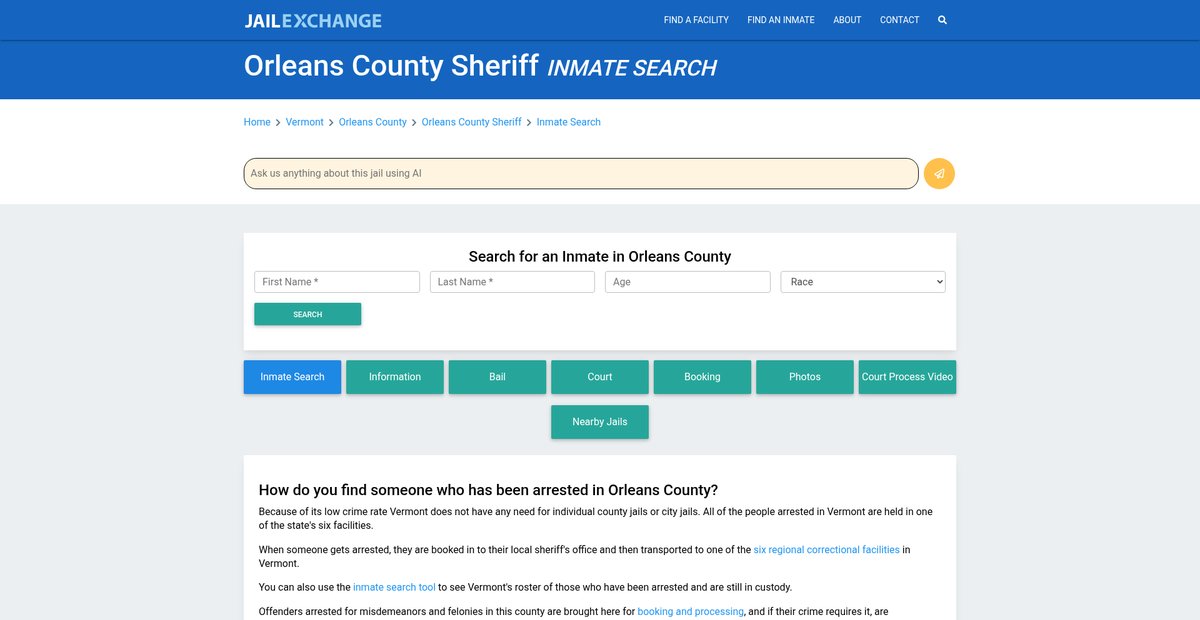Open Find an Inmate menu item
The image size is (1200, 620).
pyautogui.click(x=780, y=20)
